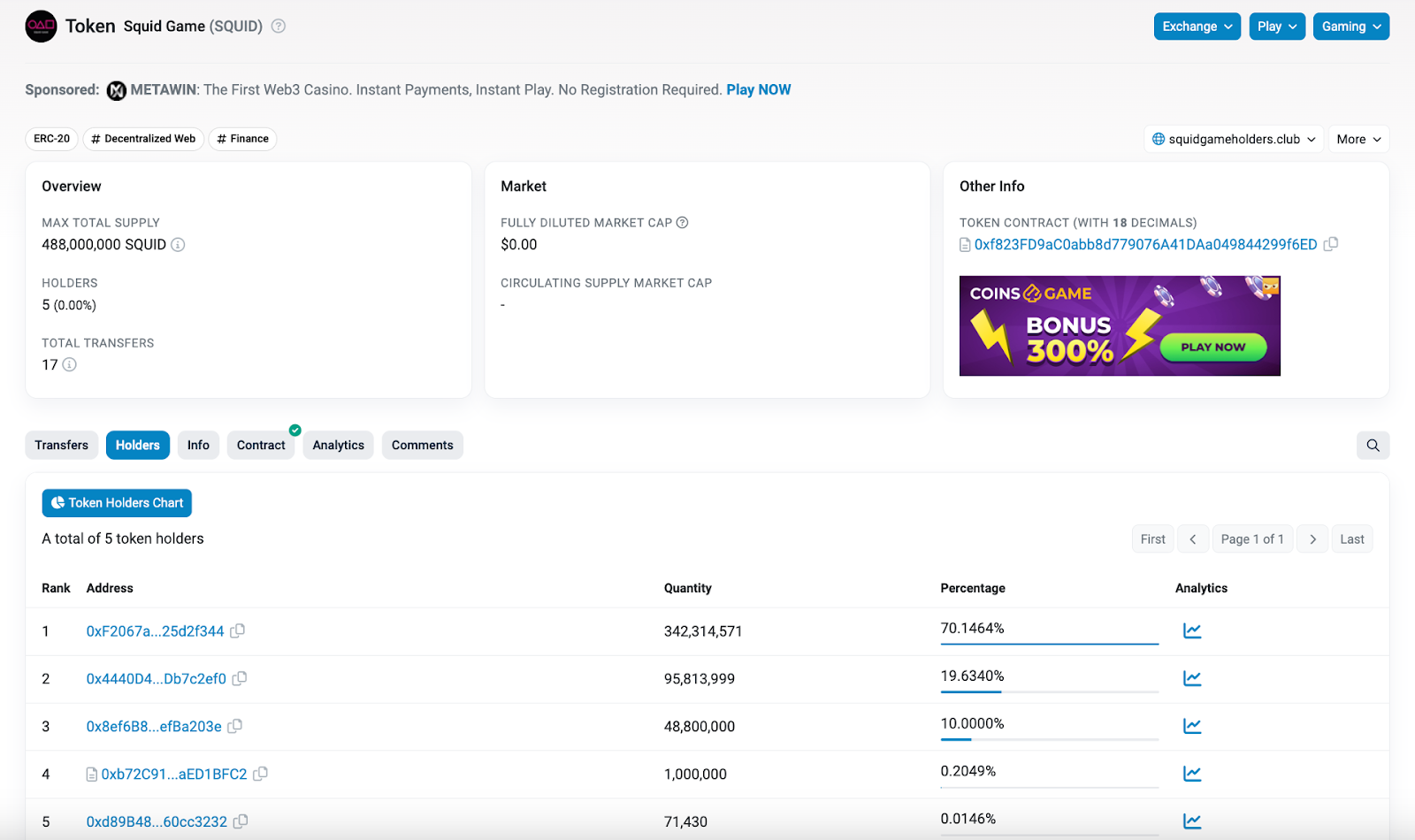Follow the METAWIN Play NOW link

[758, 89]
